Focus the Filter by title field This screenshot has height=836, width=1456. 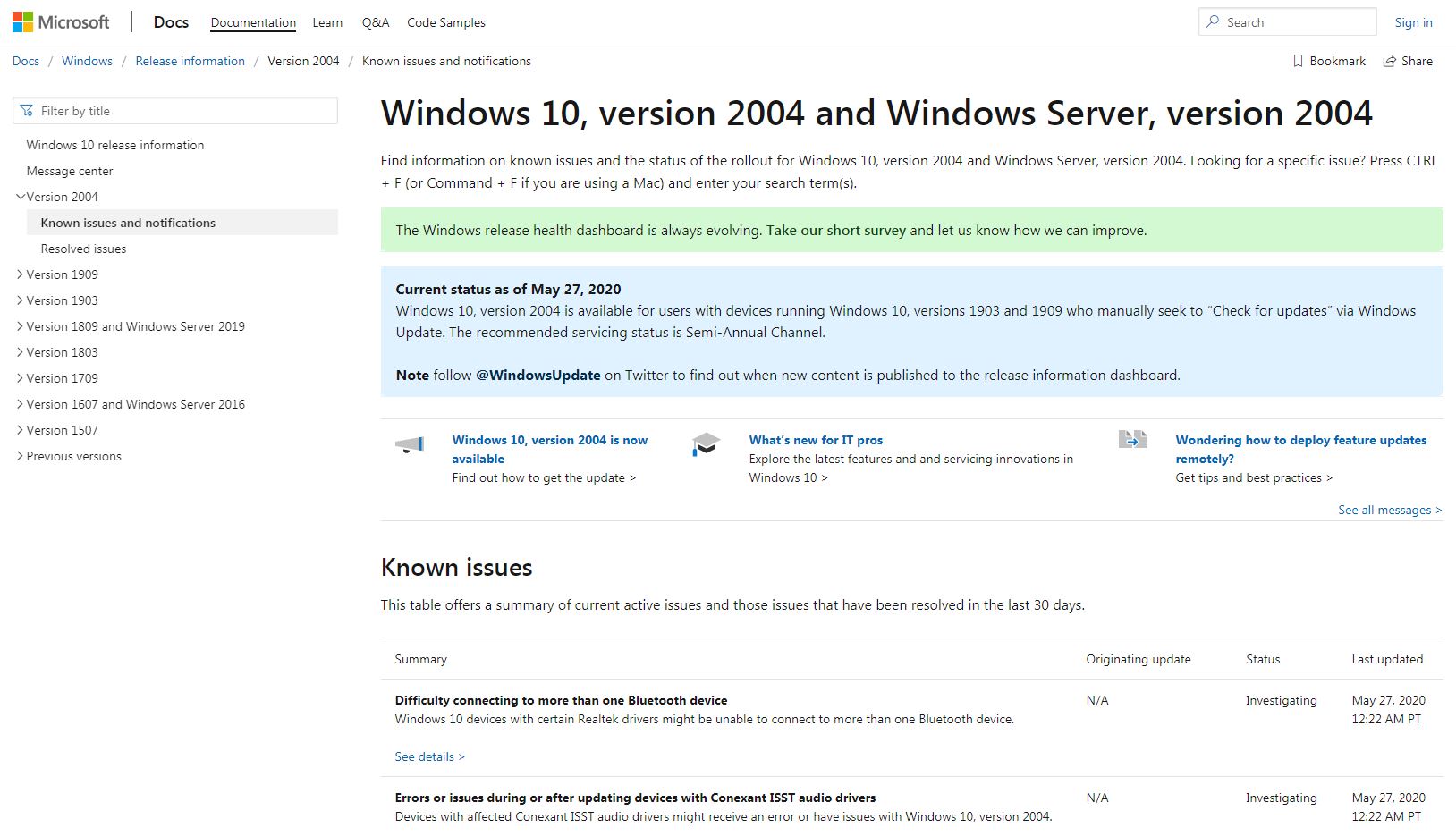click(175, 111)
